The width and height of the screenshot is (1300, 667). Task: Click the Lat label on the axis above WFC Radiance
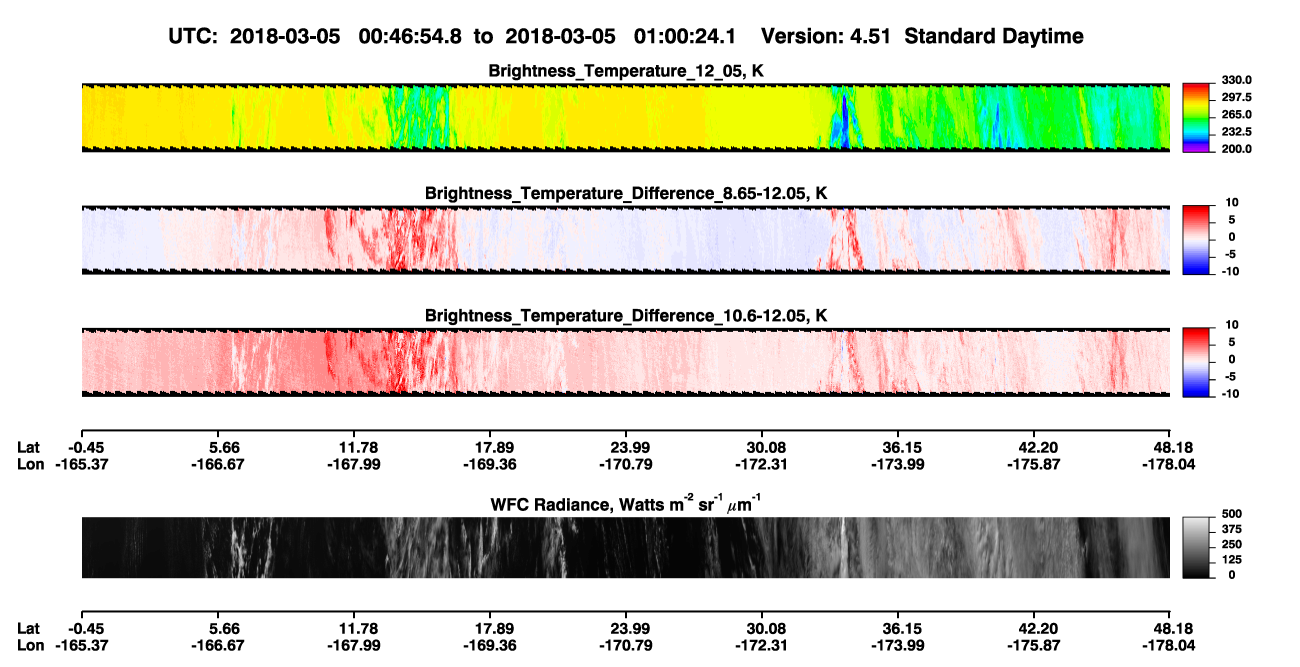coord(29,447)
